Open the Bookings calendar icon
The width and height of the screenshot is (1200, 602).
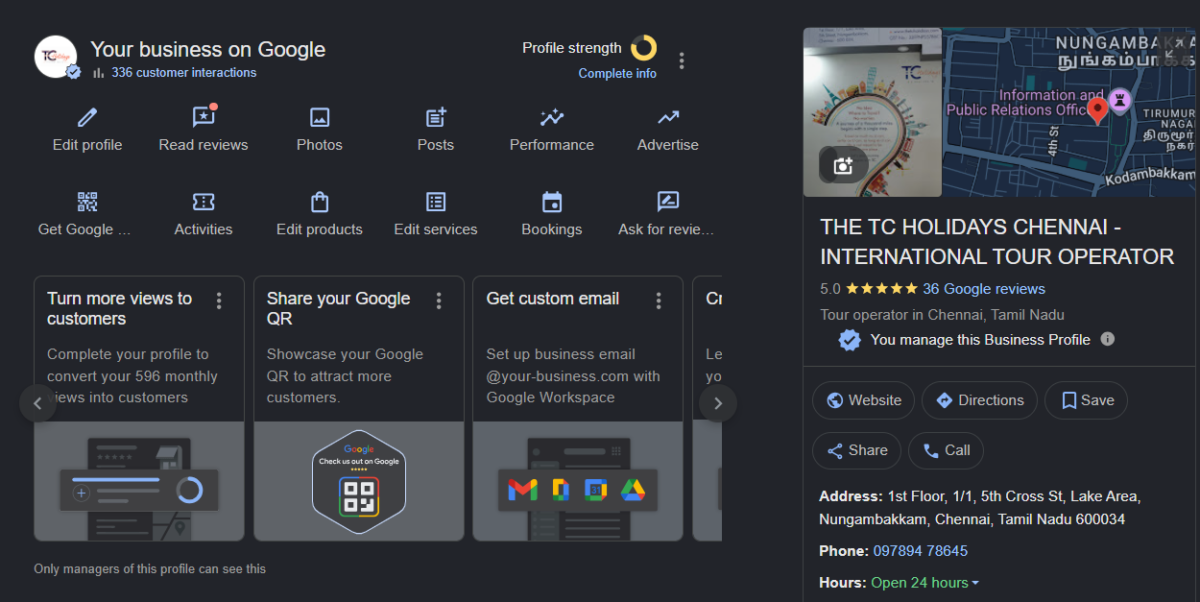tap(552, 202)
